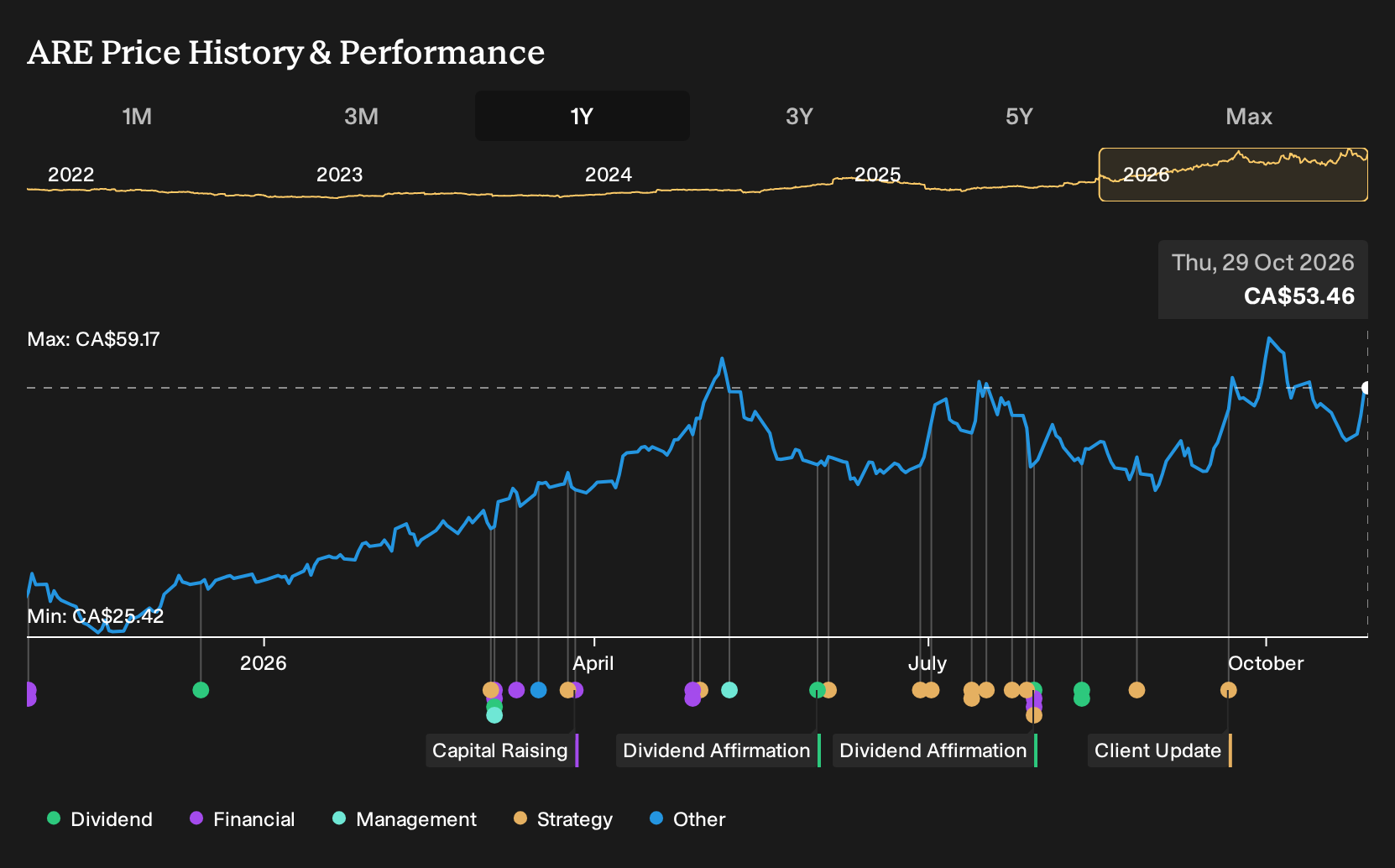Show the Max price history
The width and height of the screenshot is (1395, 868).
[1249, 116]
